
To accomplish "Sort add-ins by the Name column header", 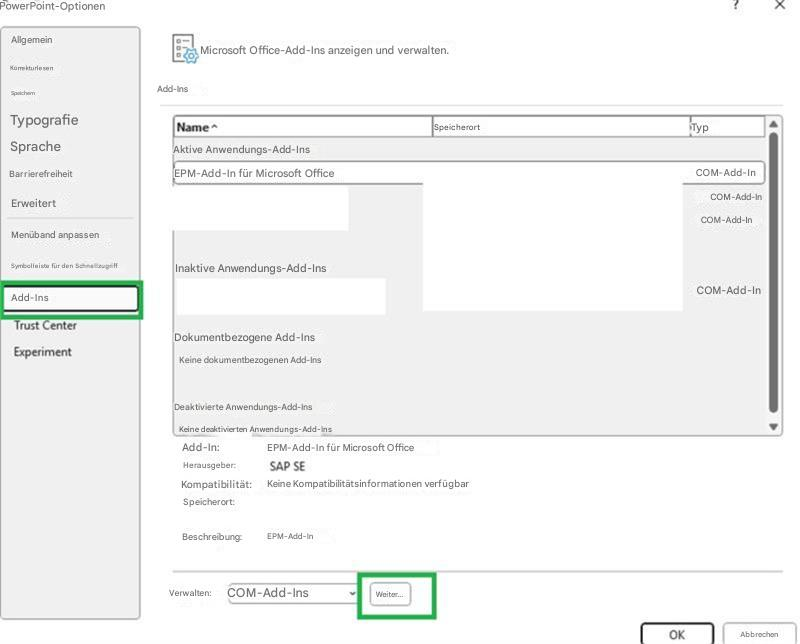I will point(303,127).
